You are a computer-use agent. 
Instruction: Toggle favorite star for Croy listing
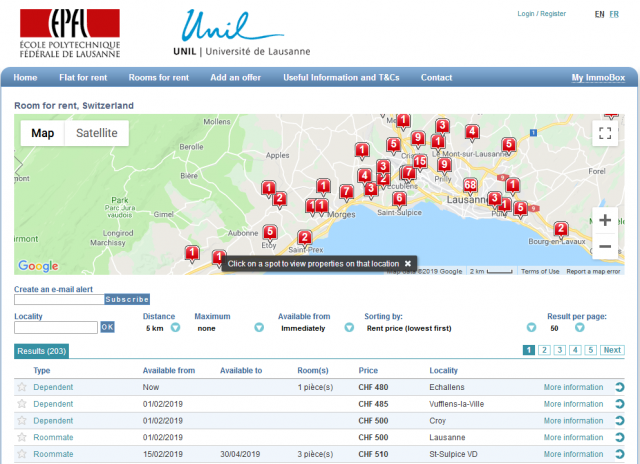pos(21,421)
